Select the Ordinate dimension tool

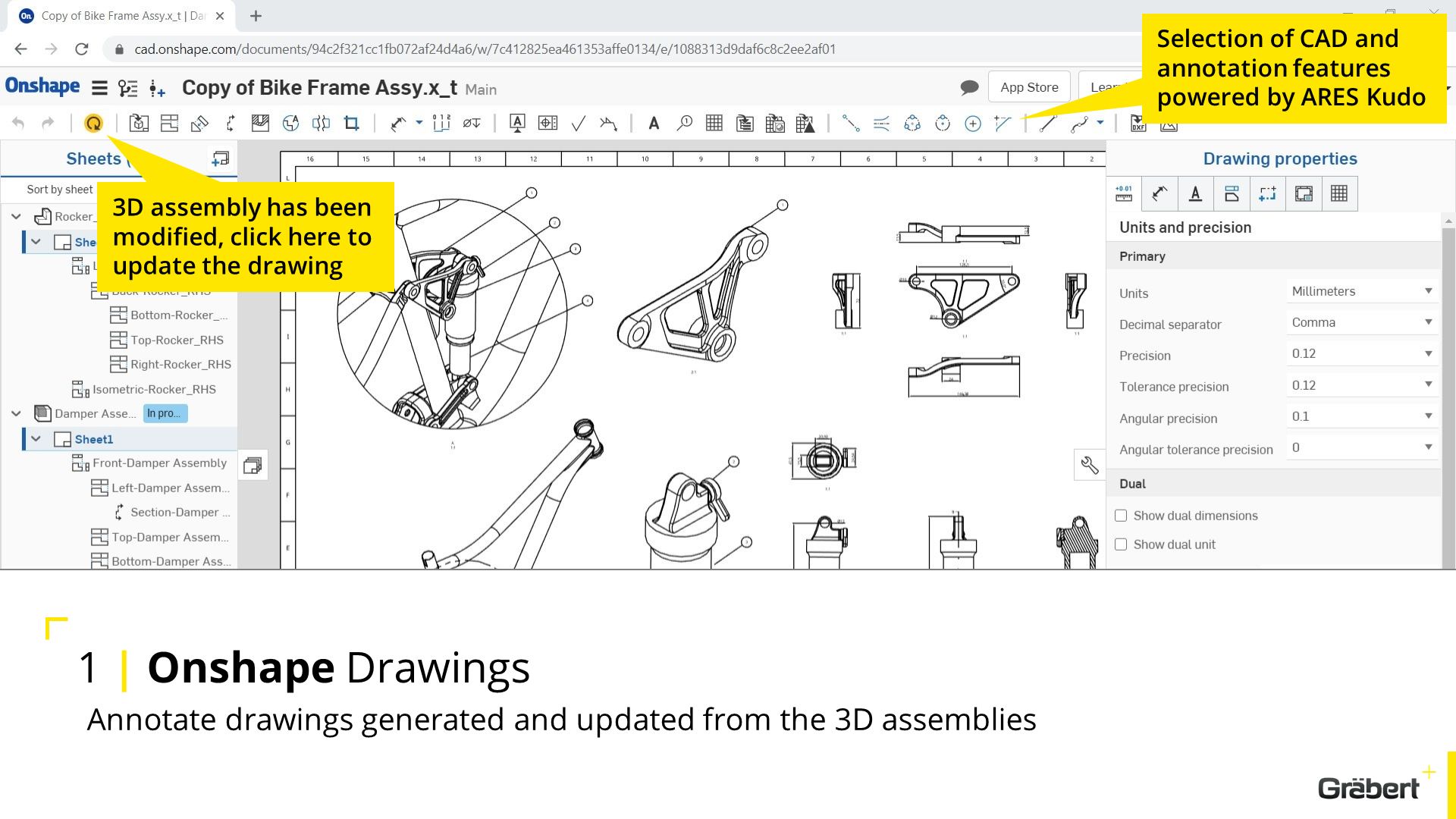pyautogui.click(x=441, y=123)
